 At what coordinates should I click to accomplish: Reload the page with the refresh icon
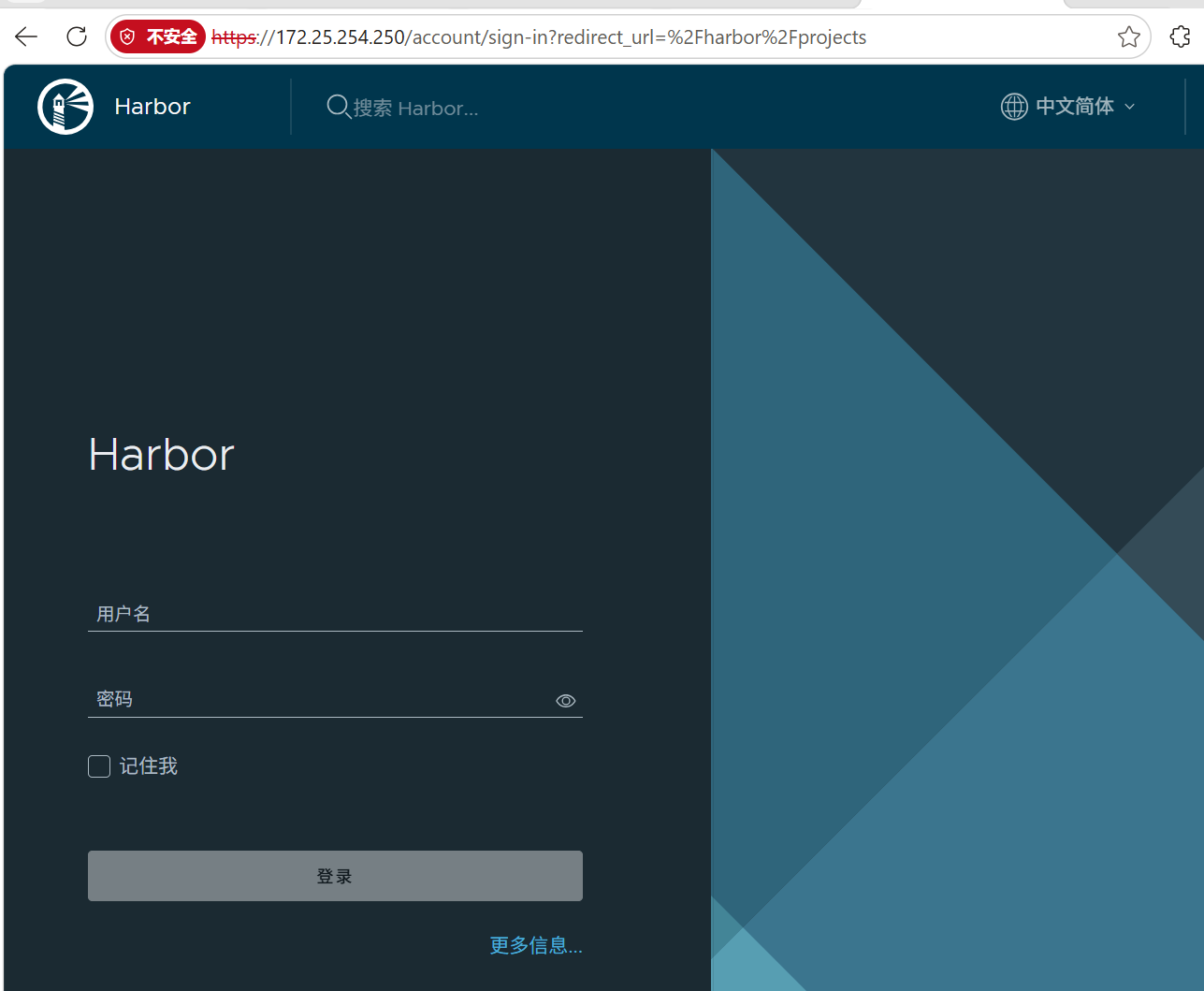77,37
